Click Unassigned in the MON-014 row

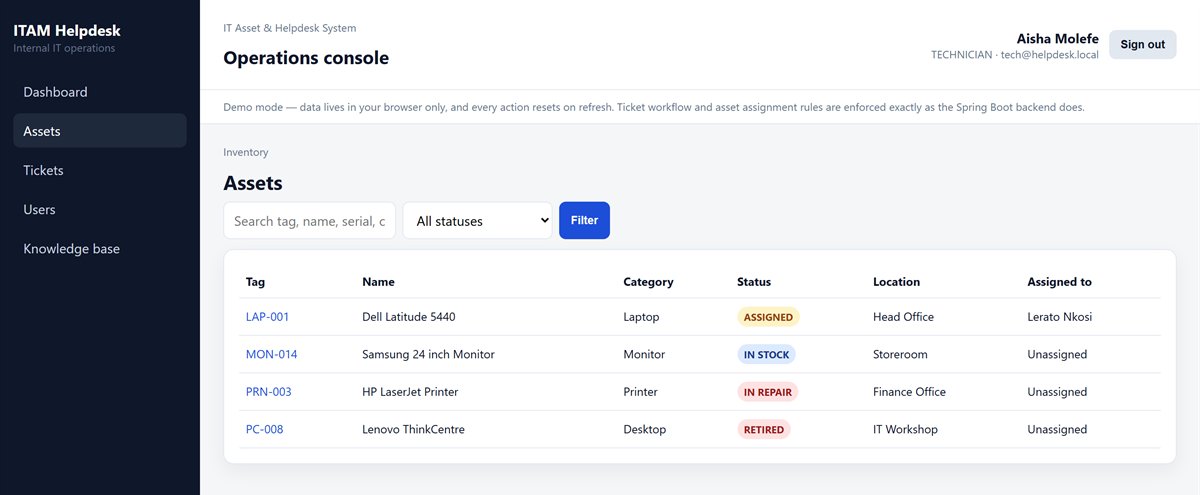[1057, 354]
